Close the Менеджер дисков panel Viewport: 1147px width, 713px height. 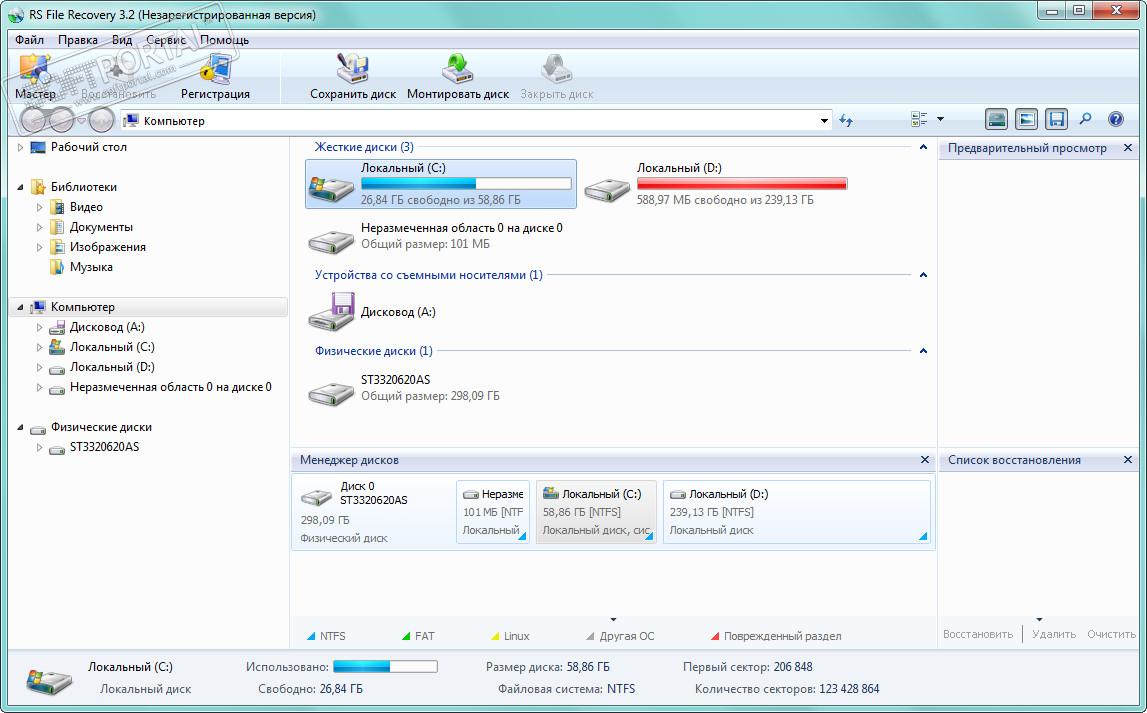(925, 460)
